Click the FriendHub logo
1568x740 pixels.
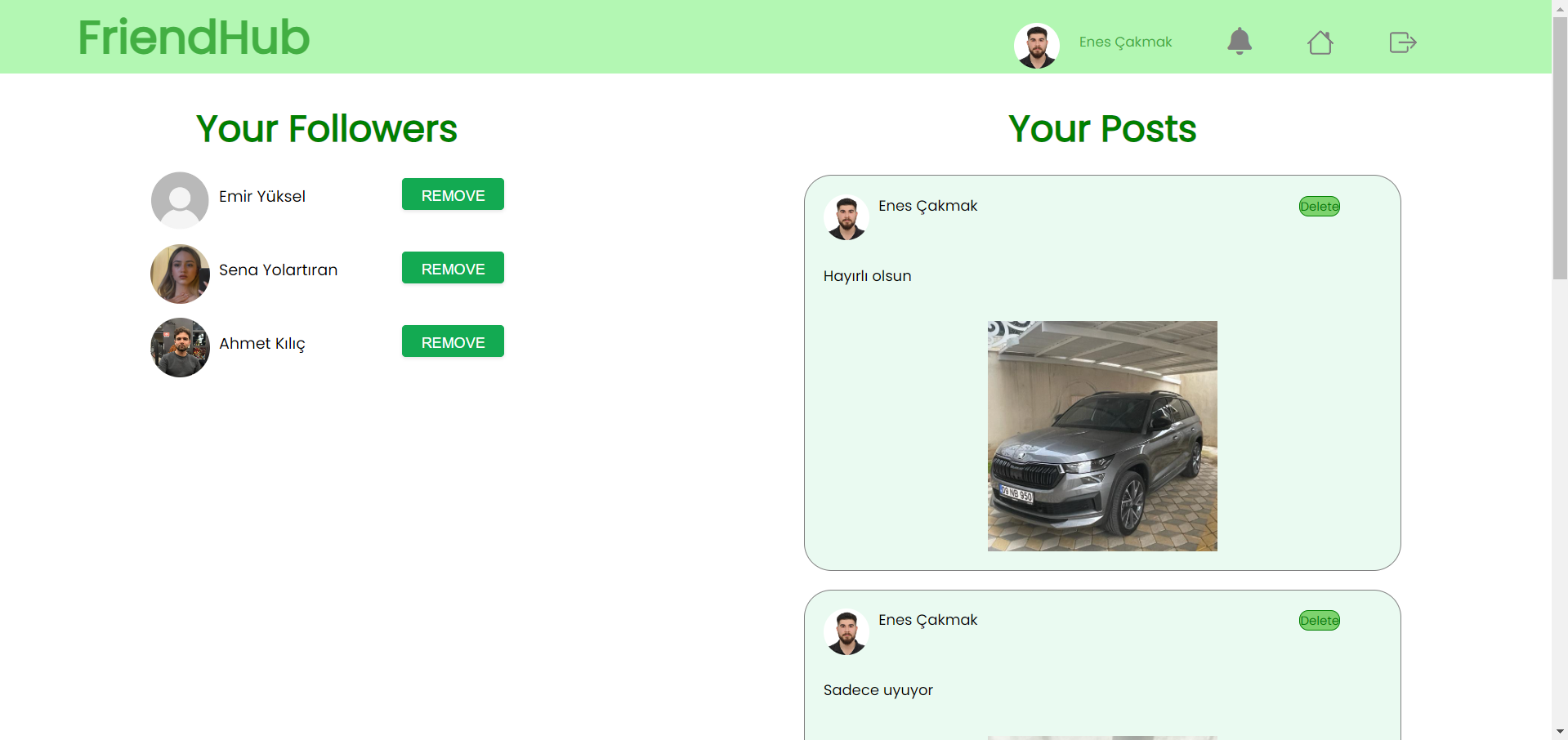[194, 36]
